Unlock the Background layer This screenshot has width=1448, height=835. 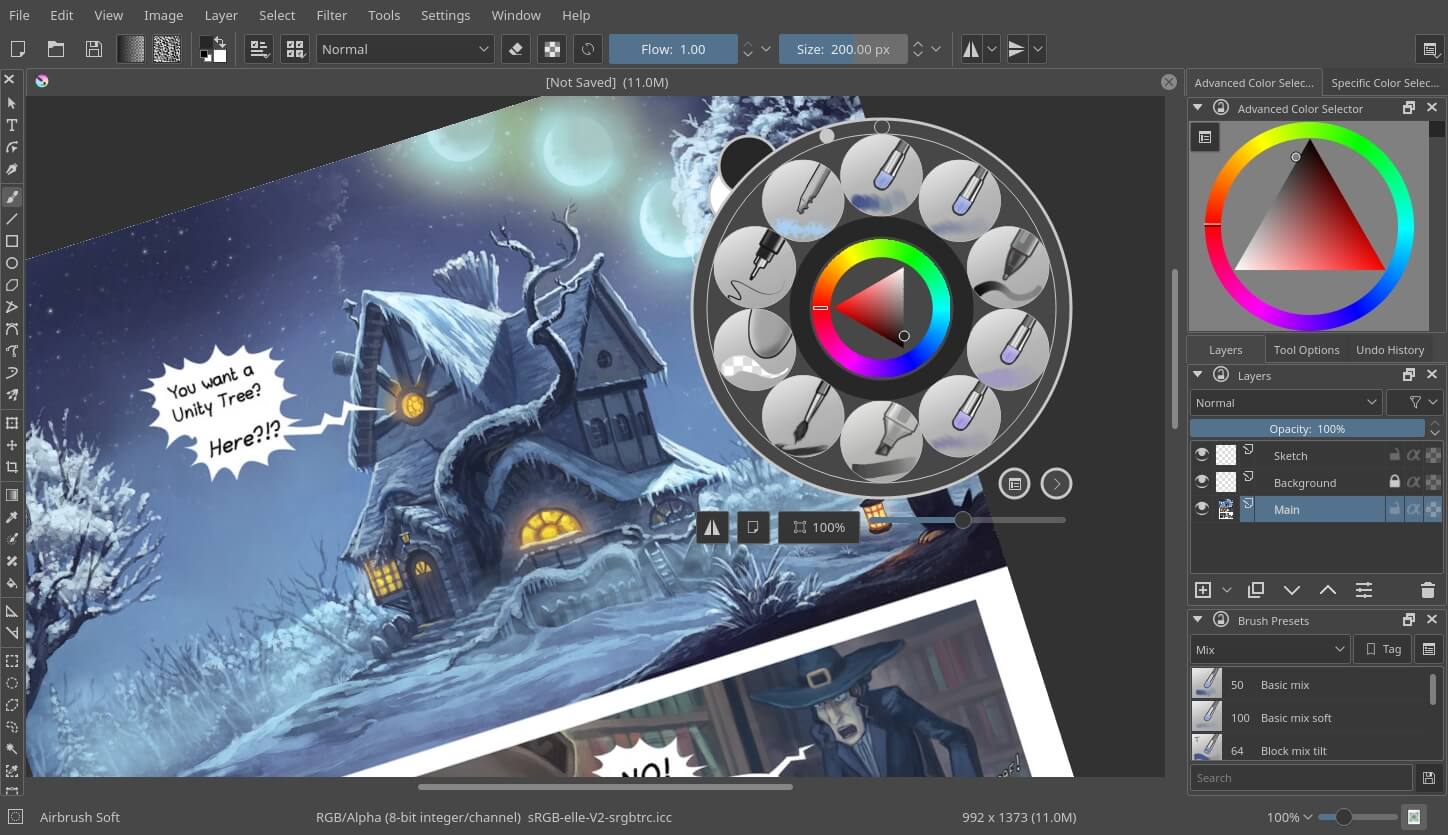[x=1395, y=482]
